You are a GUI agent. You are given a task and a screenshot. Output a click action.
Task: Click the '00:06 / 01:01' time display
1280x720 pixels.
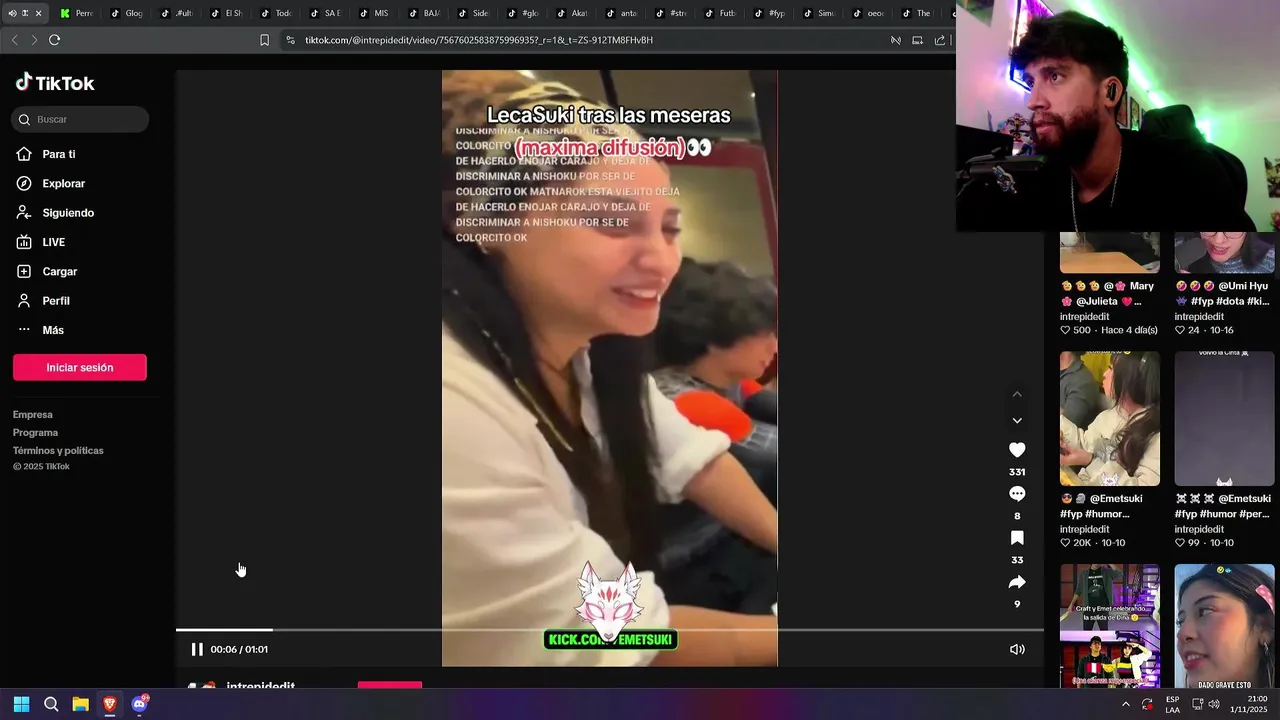click(239, 650)
